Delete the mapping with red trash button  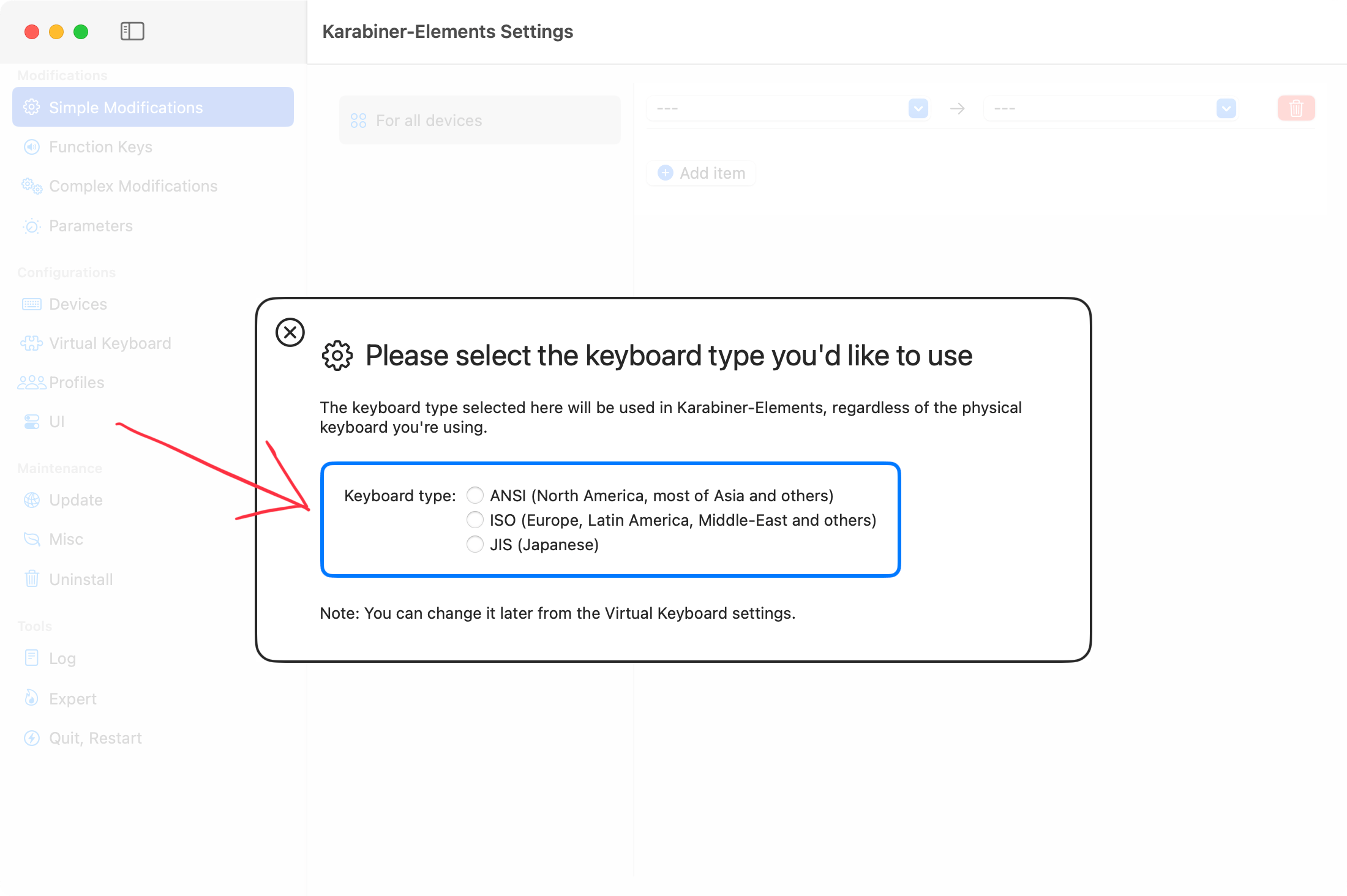click(1296, 108)
